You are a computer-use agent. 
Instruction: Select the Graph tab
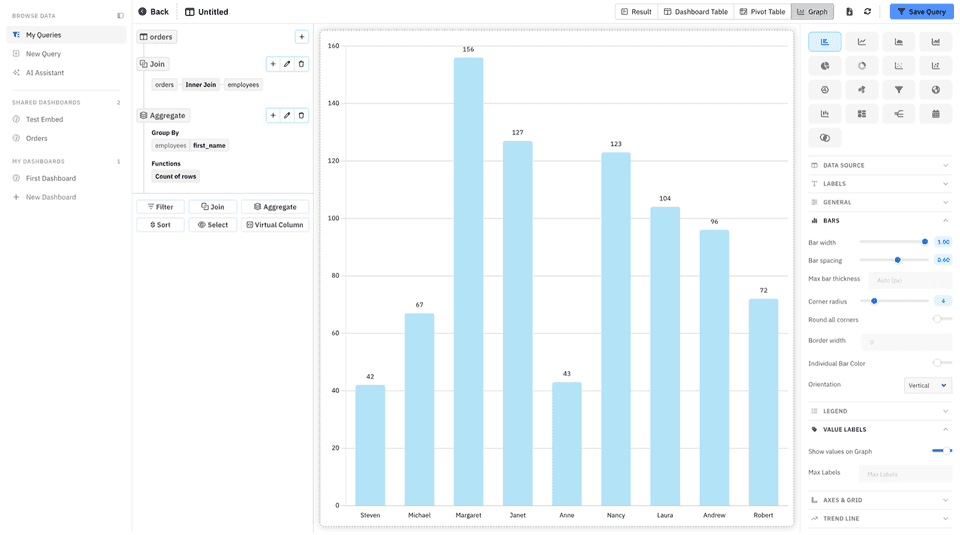tap(812, 12)
